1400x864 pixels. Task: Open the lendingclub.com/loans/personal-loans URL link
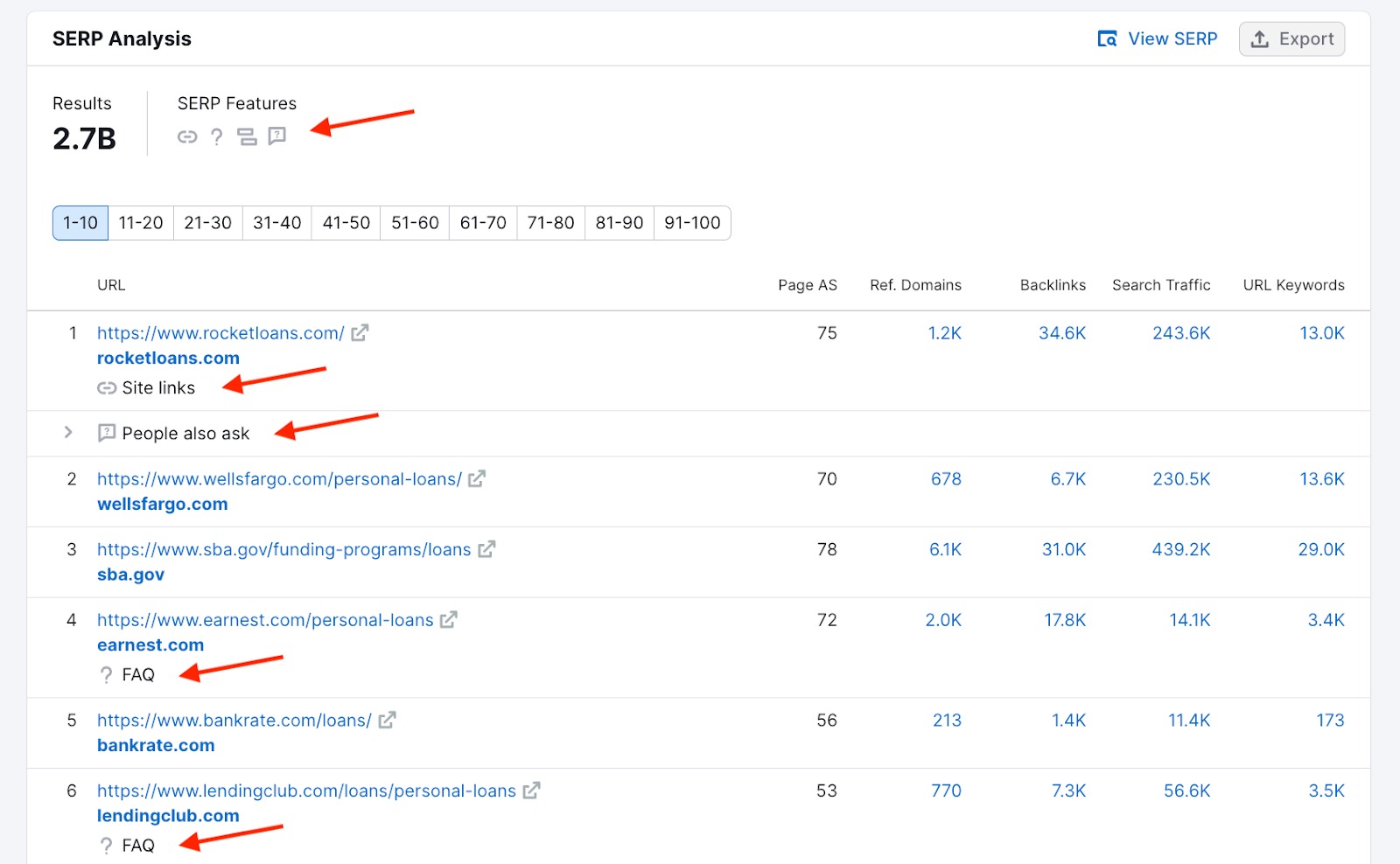306,791
